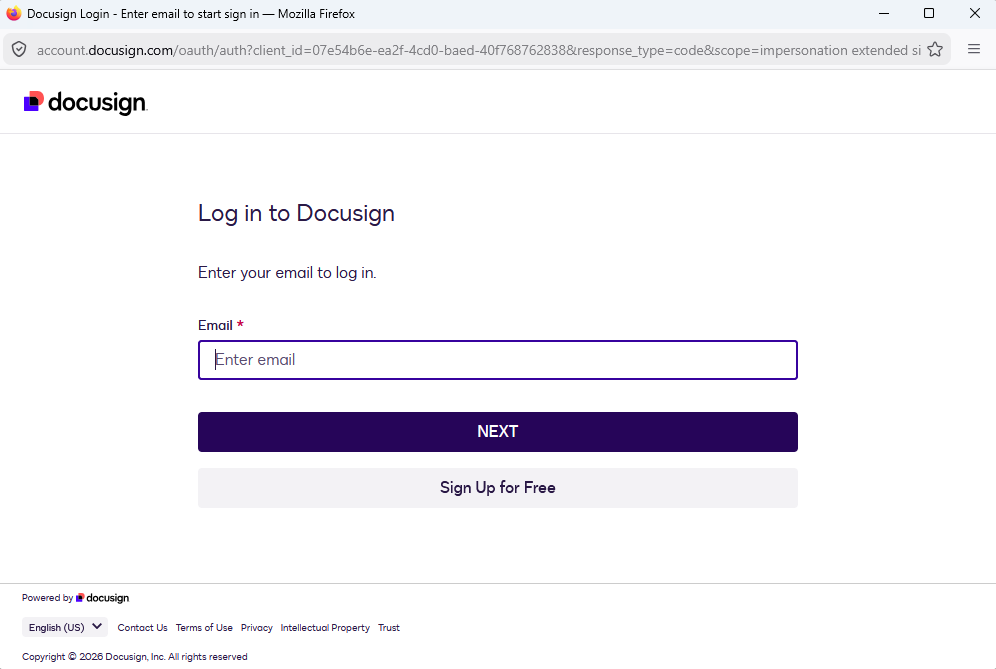The height and width of the screenshot is (669, 996).
Task: Open the Intellectual Property link
Action: [325, 628]
